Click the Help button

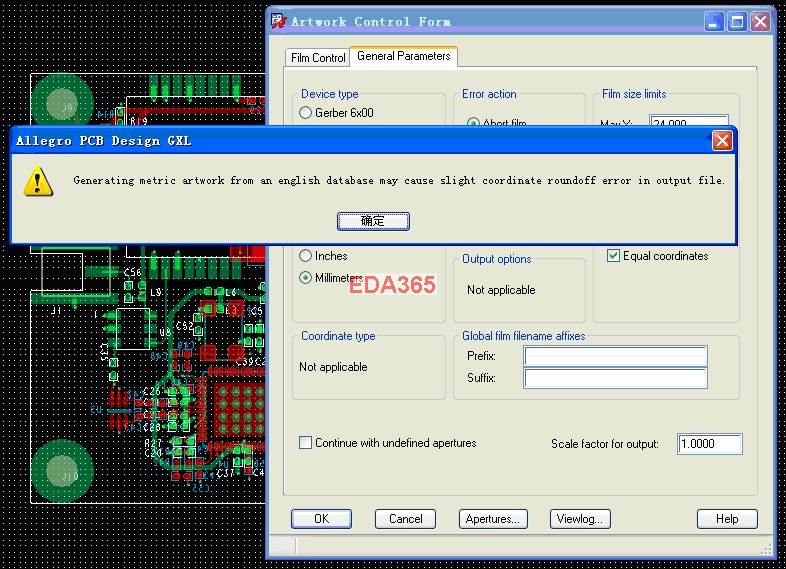coord(727,519)
